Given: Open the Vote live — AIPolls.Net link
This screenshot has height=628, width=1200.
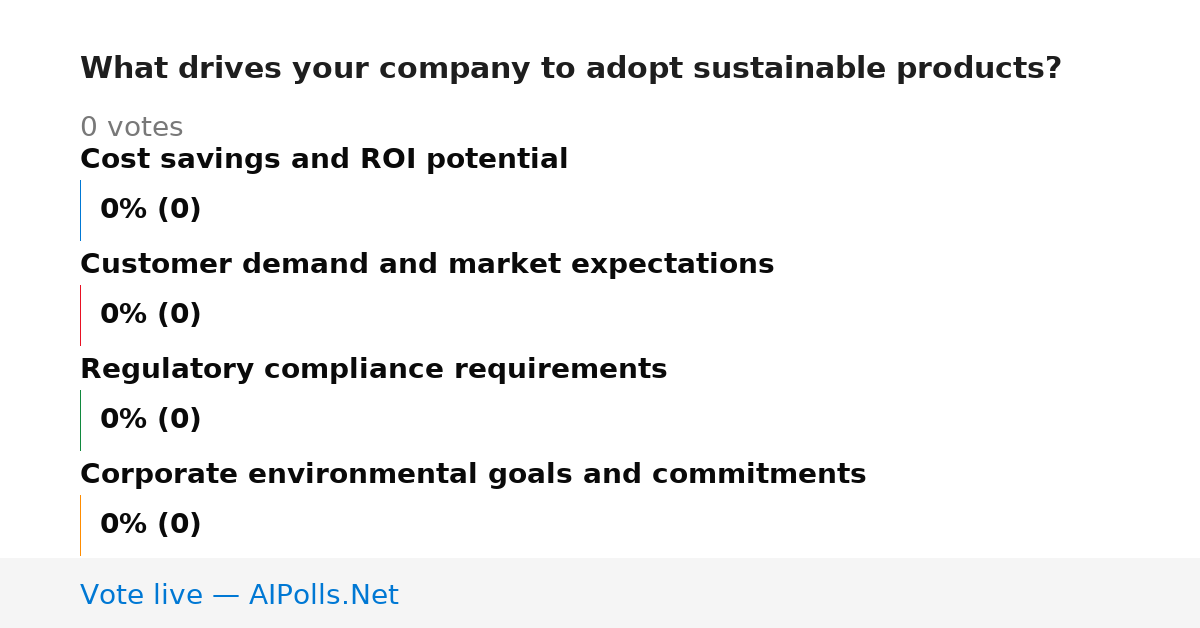Looking at the screenshot, I should (239, 595).
